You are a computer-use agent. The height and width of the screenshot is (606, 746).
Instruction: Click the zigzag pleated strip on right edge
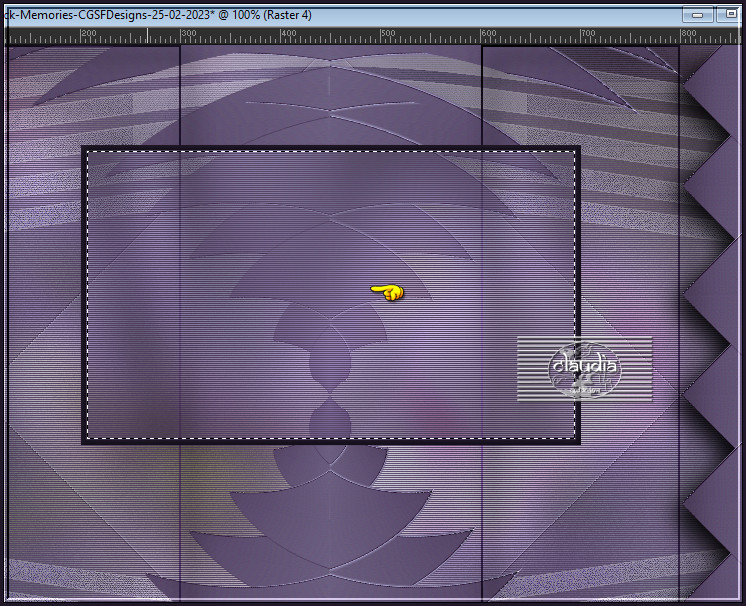pos(710,322)
